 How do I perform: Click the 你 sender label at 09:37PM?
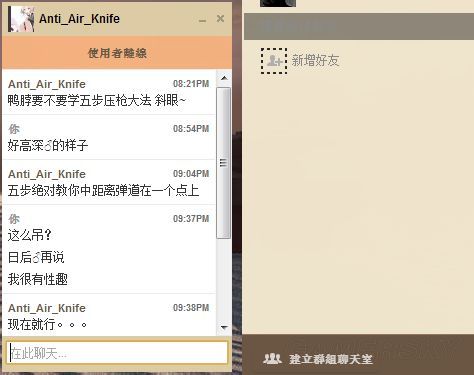click(14, 219)
